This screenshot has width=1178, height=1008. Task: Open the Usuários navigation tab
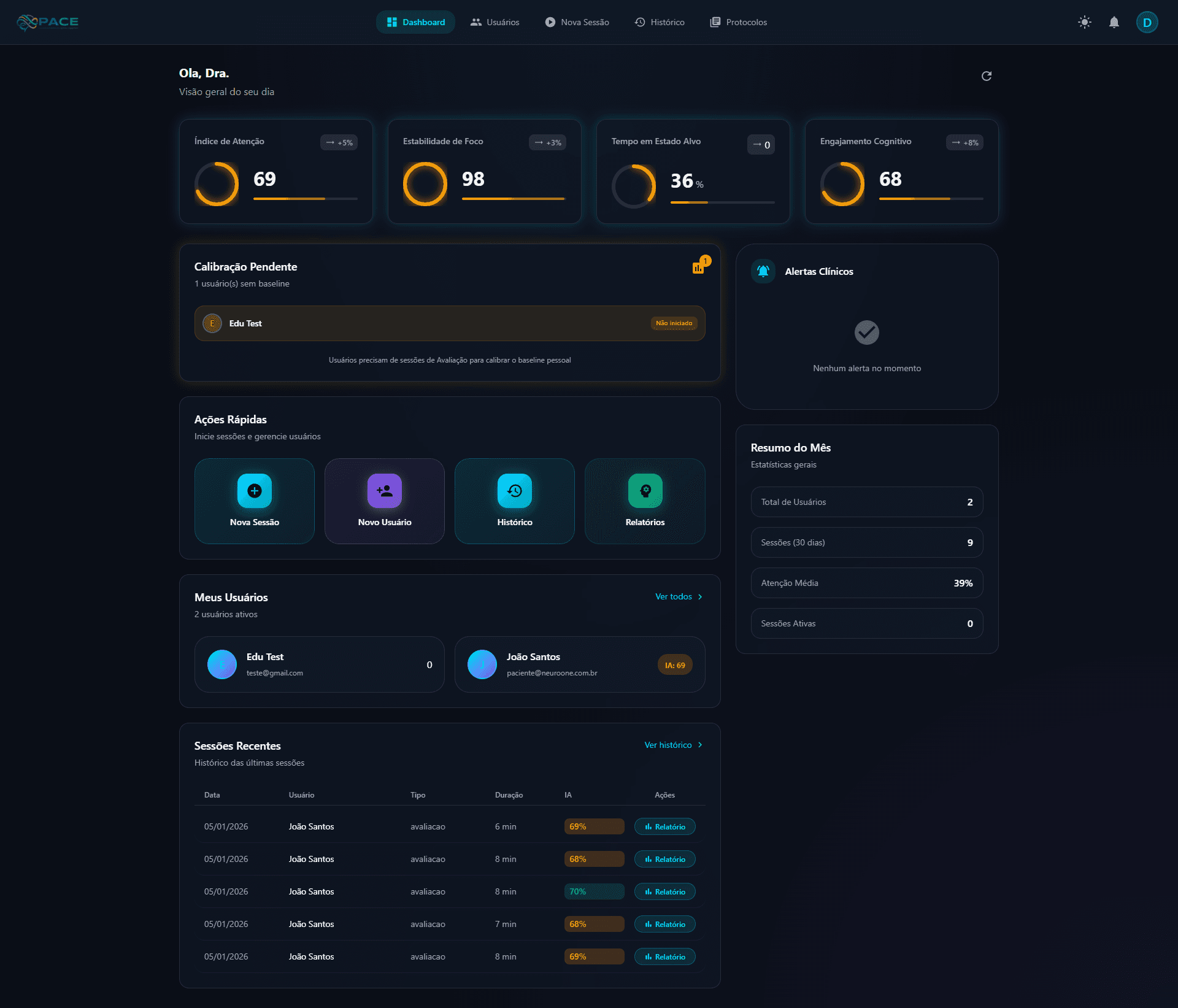(x=495, y=22)
